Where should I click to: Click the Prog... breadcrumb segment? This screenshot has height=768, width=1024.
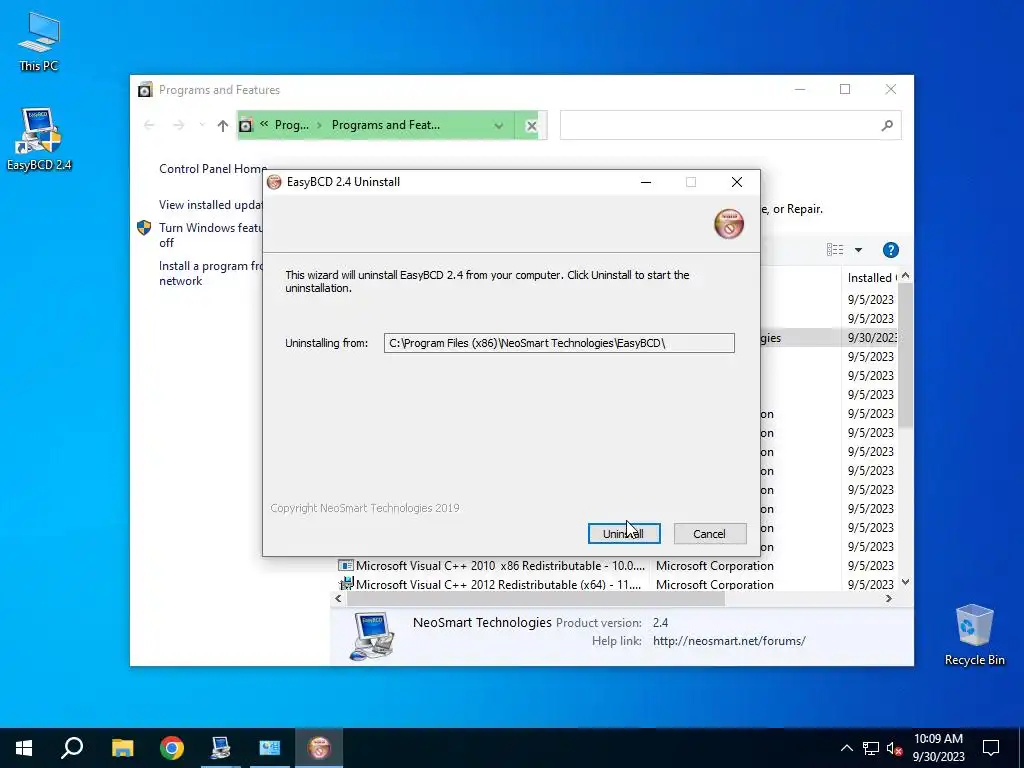[x=291, y=125]
